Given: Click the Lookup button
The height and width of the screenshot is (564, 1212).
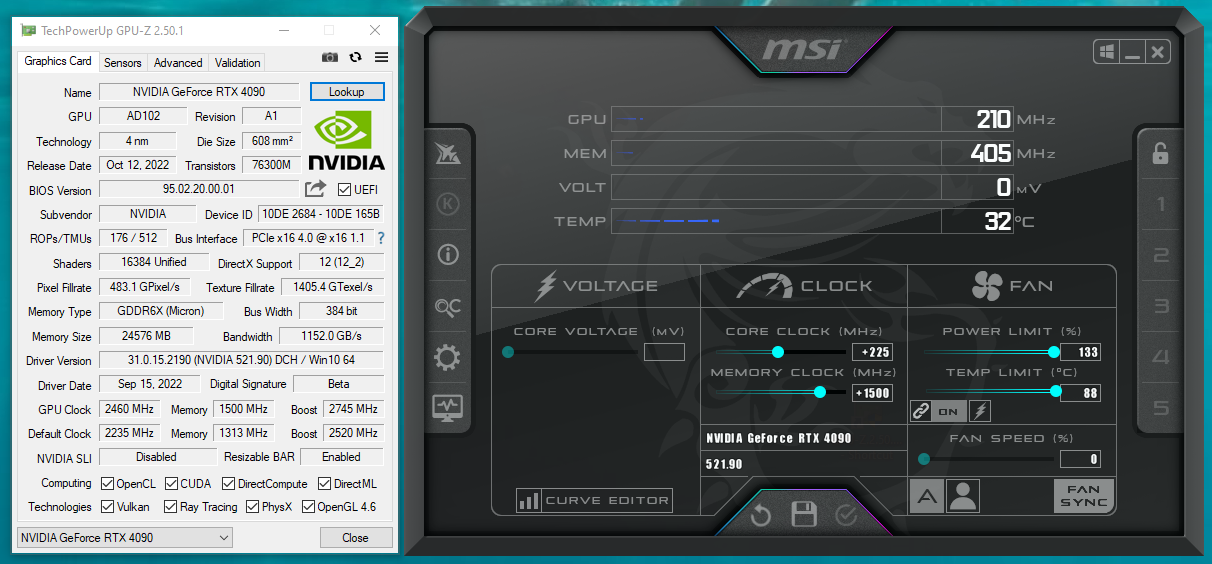Looking at the screenshot, I should (347, 92).
